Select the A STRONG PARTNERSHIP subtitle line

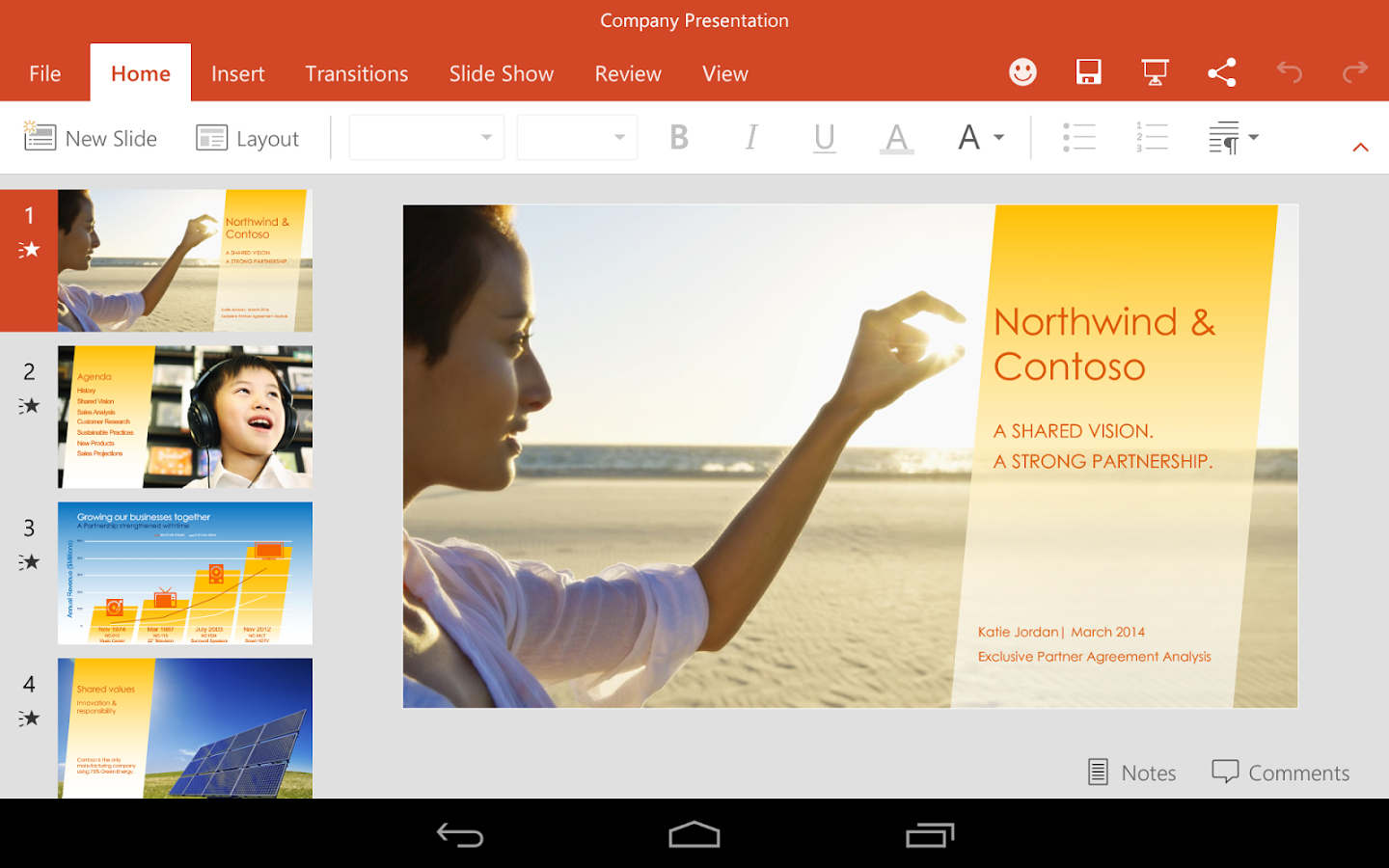(1103, 461)
